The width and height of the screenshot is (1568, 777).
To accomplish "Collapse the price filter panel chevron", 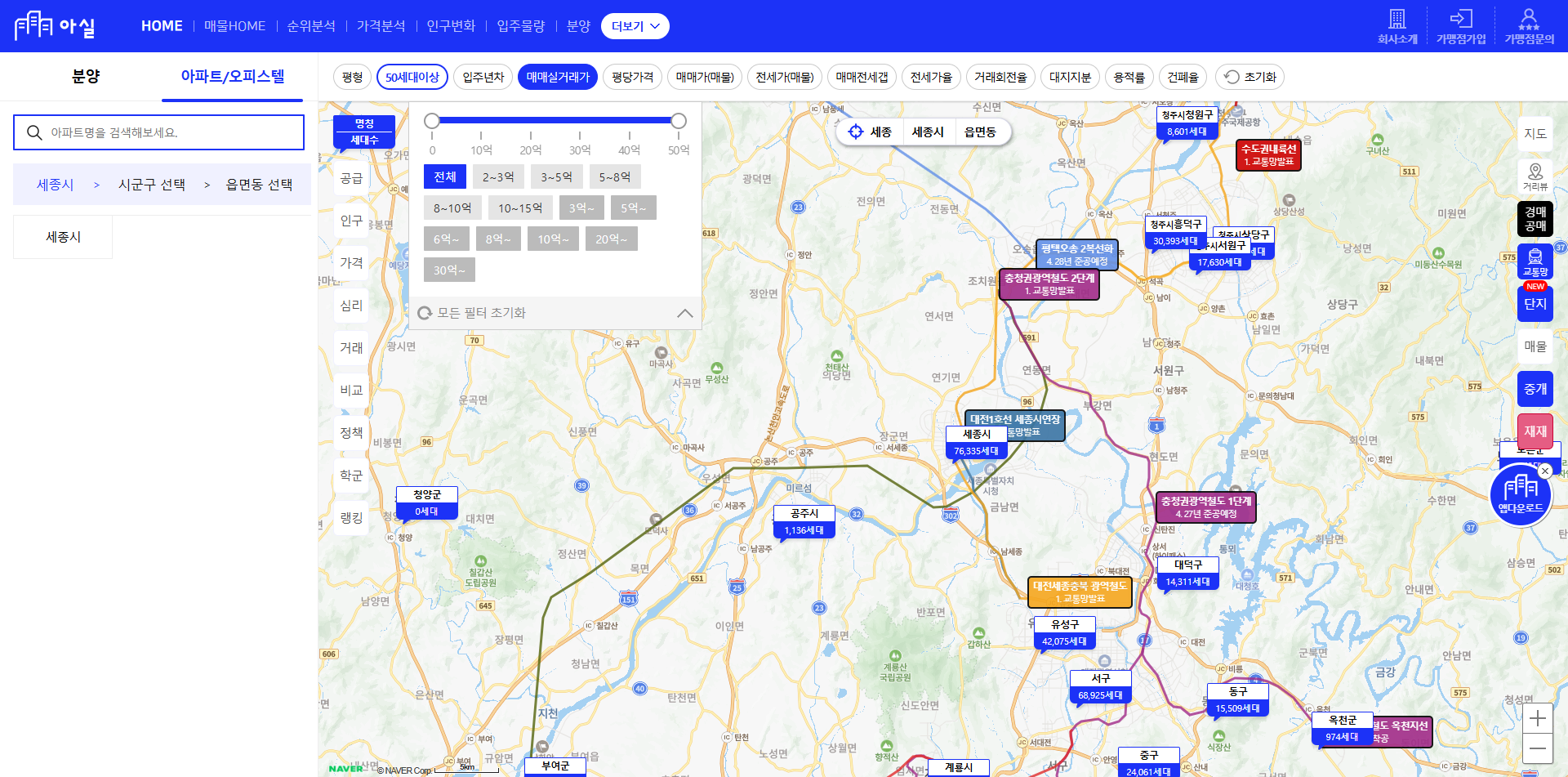I will pyautogui.click(x=684, y=313).
